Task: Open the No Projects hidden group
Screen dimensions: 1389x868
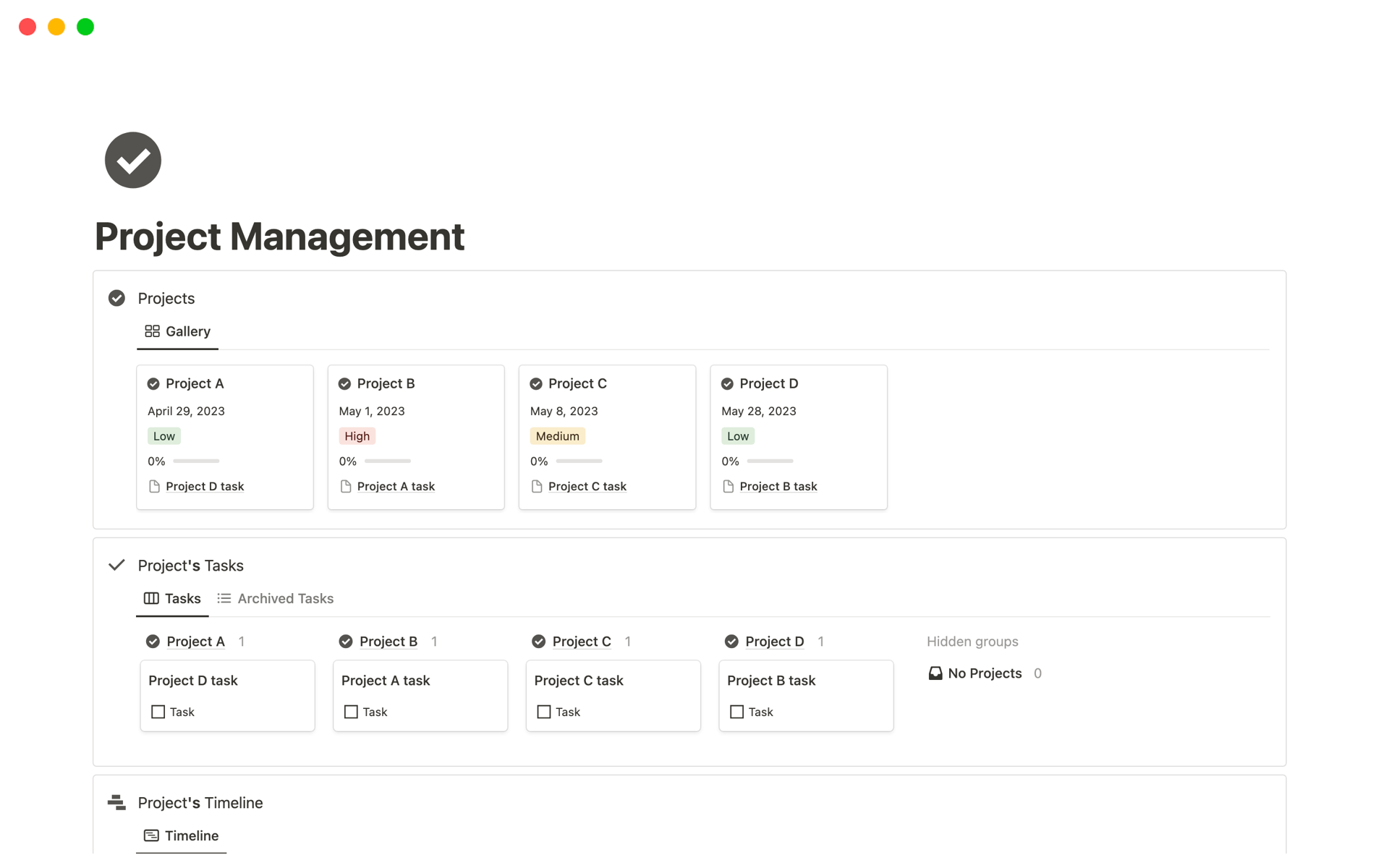Action: 984,673
